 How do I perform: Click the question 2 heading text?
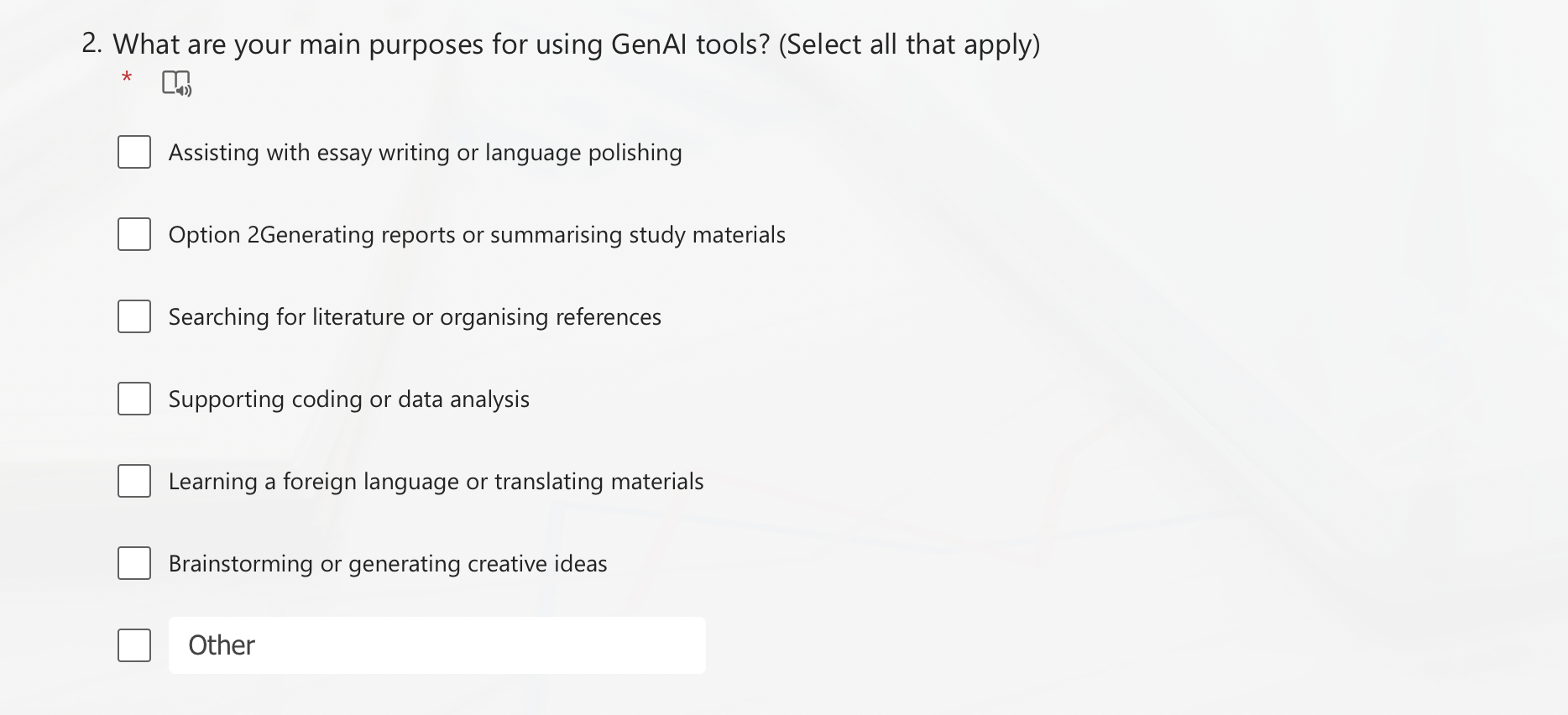coord(441,44)
